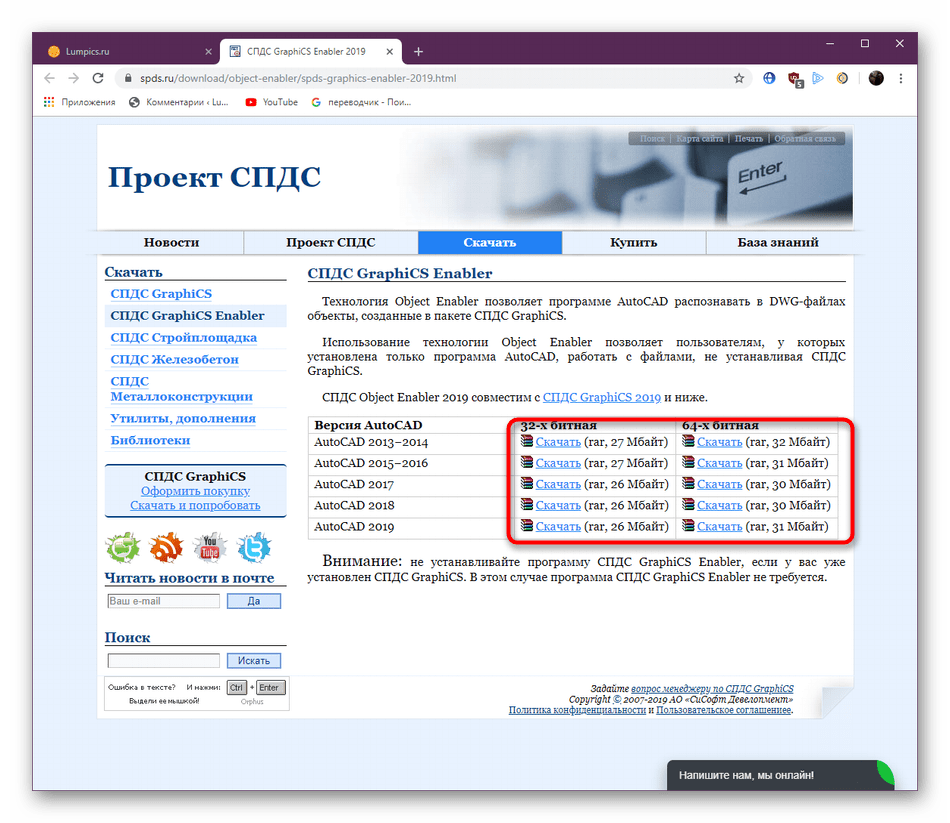Click the green chat social icon
Viewport: 950px width, 823px height.
coord(123,547)
